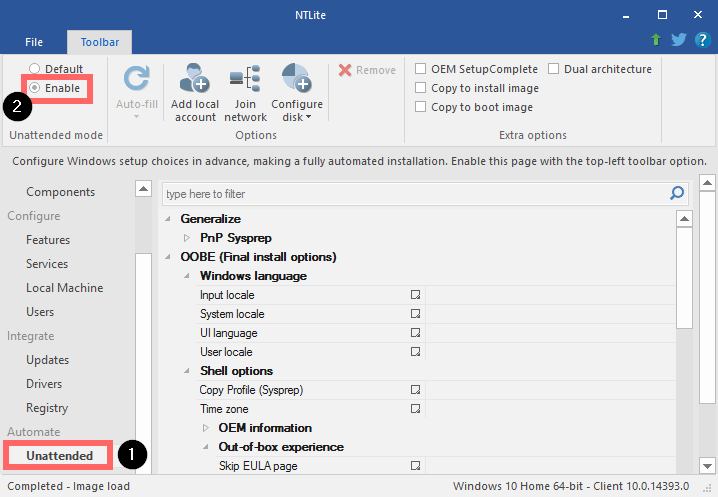Open the Features page in sidebar

coord(48,240)
